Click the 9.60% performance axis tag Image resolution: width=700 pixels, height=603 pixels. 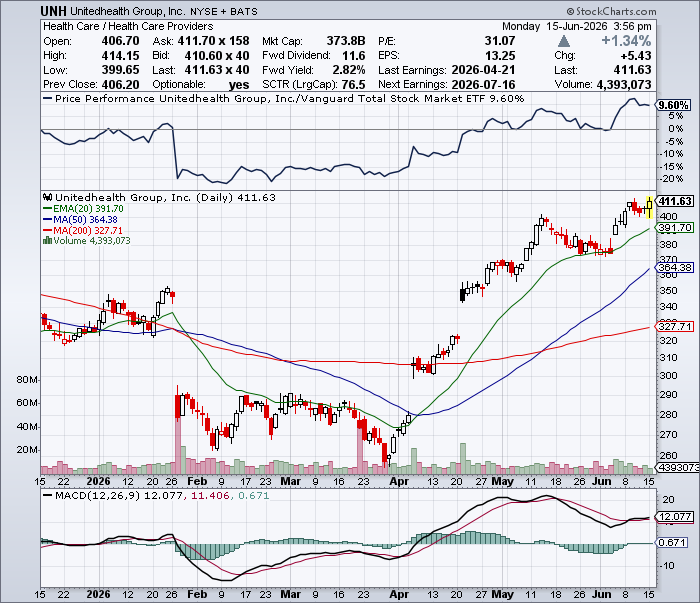[x=673, y=105]
